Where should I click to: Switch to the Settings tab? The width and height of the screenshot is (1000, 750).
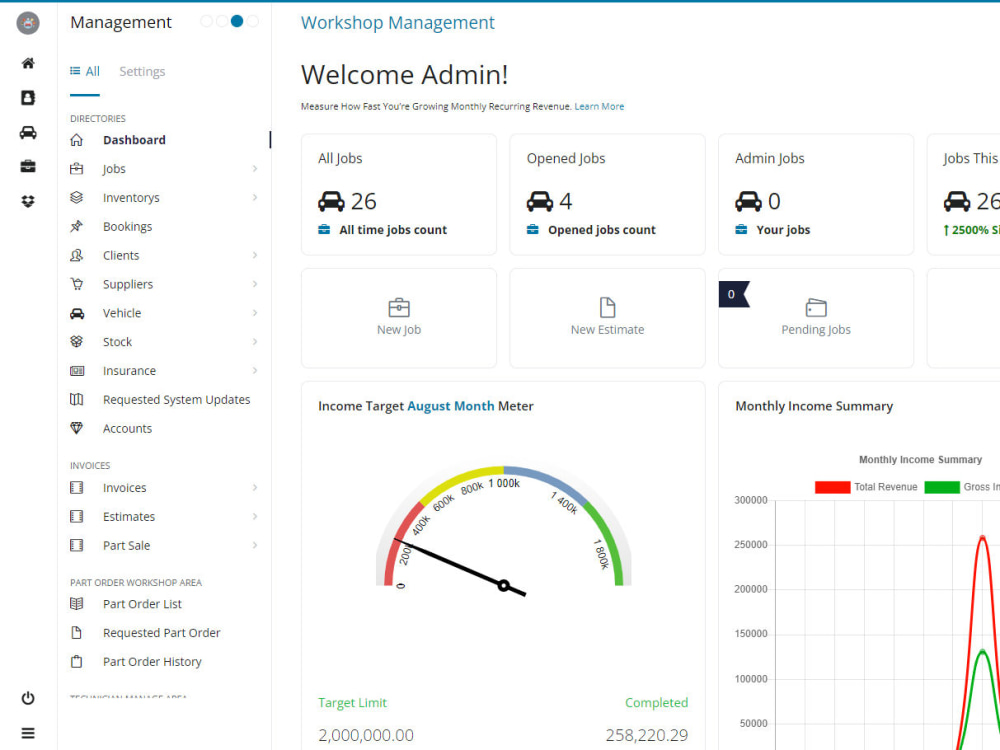click(142, 71)
